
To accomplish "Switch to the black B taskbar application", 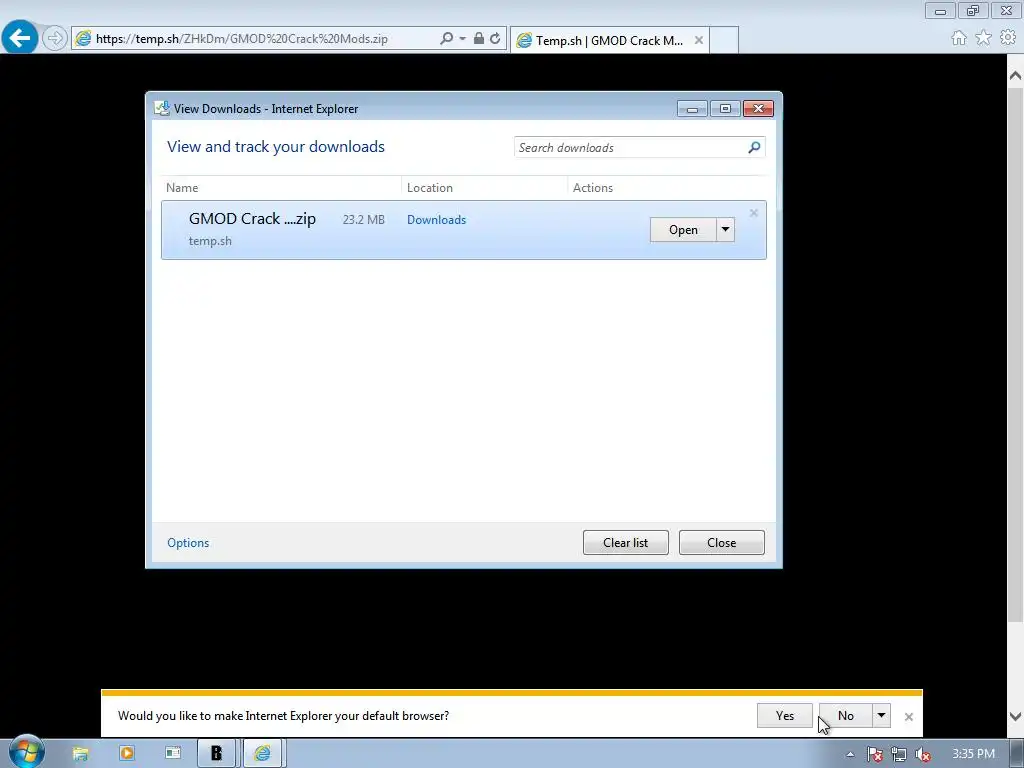I will 216,753.
